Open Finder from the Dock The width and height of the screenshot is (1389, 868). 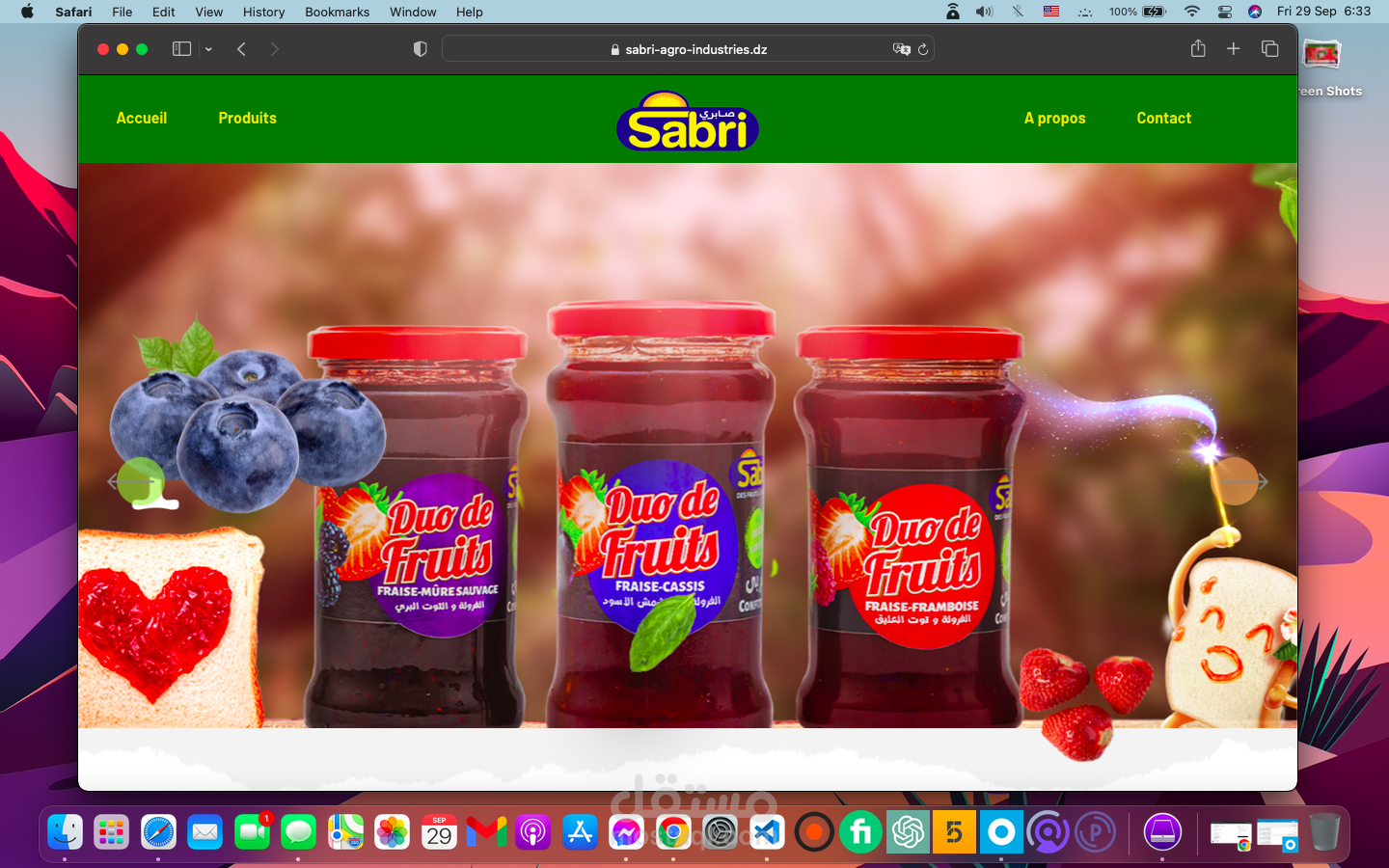point(65,831)
